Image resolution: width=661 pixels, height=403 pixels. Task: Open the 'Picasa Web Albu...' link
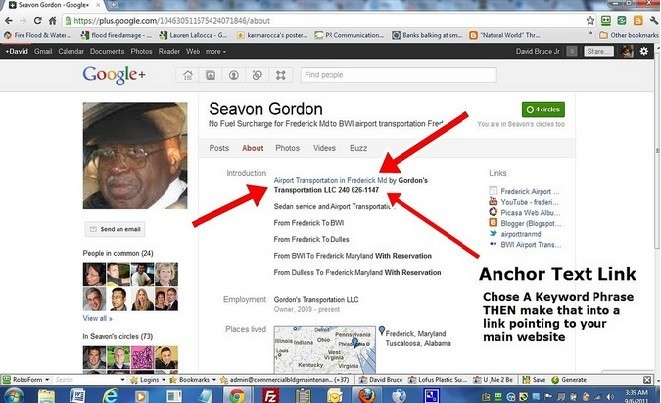[x=530, y=212]
